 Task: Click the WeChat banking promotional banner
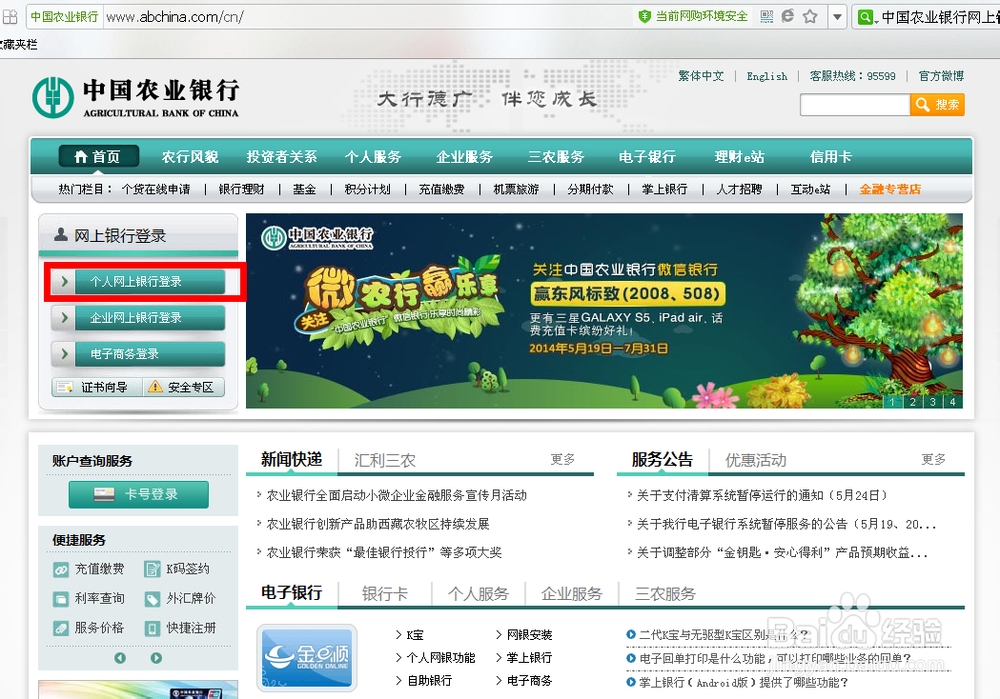click(x=604, y=311)
